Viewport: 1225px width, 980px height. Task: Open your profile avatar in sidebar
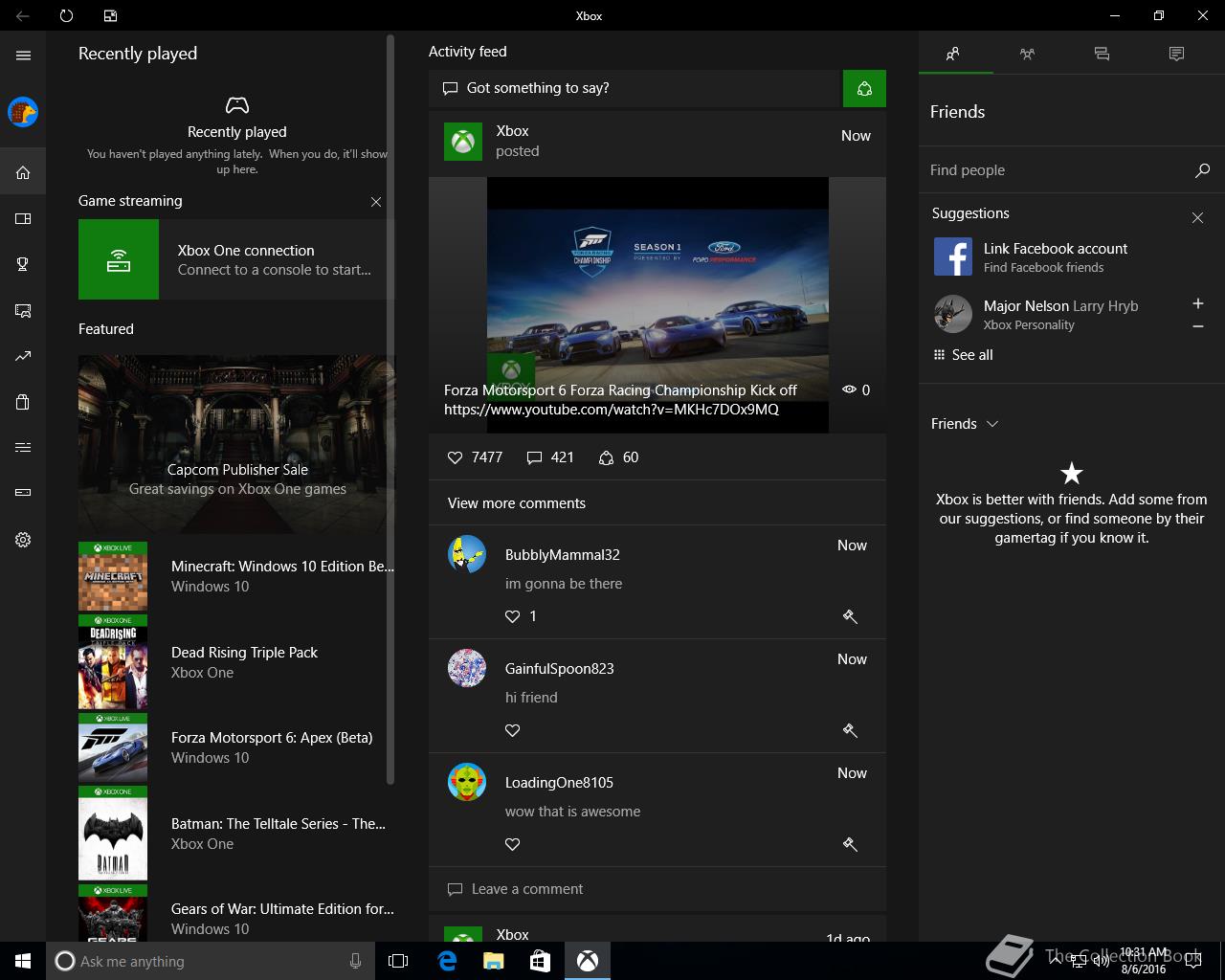pos(23,112)
